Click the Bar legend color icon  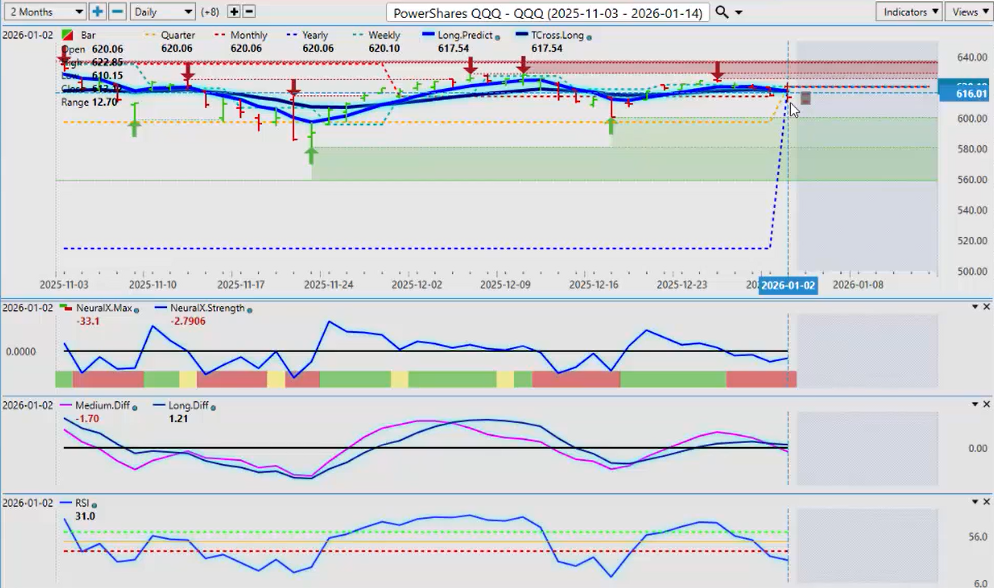[x=67, y=35]
